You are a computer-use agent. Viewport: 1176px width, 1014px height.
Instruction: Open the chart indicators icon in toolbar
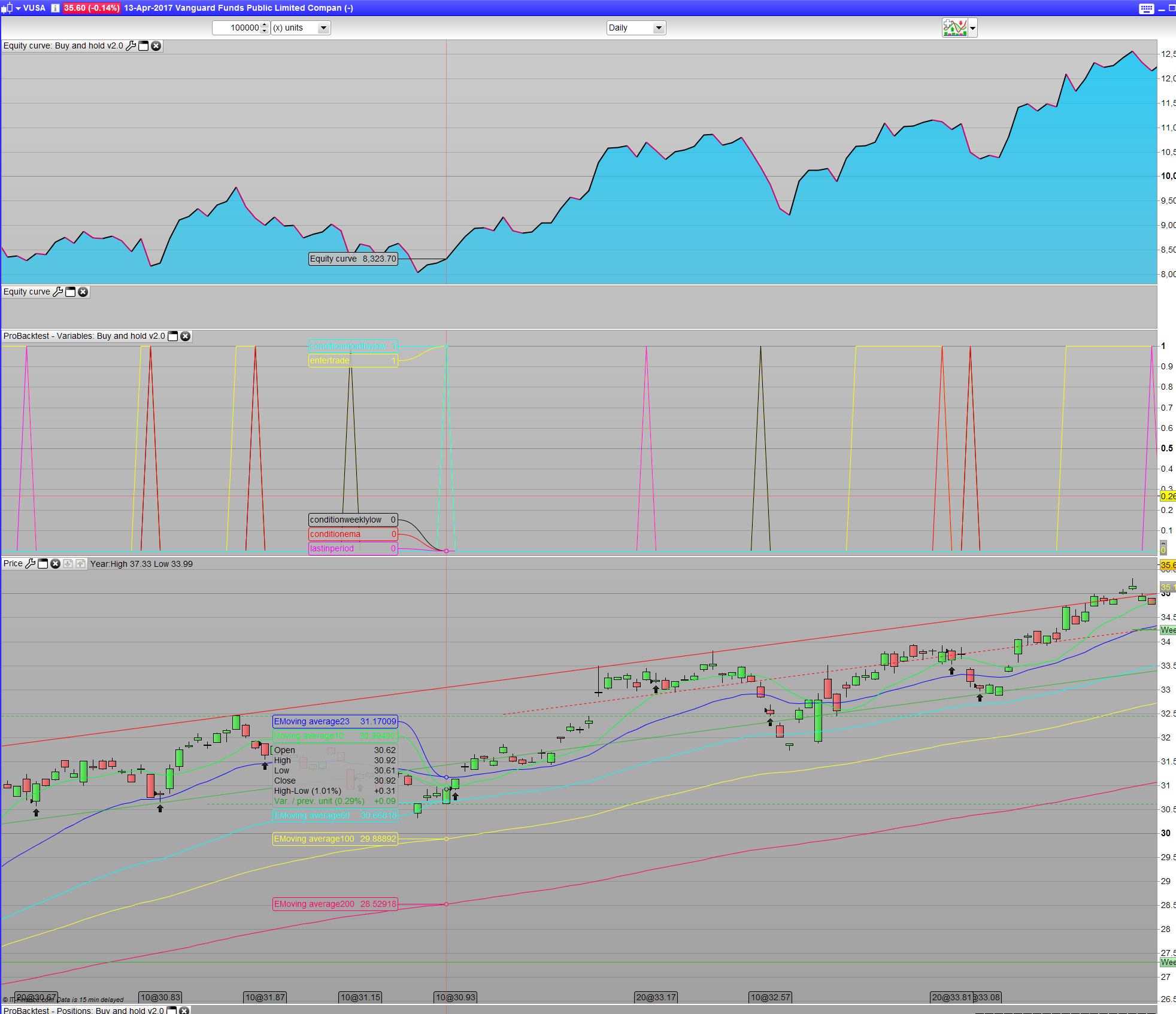coord(954,28)
